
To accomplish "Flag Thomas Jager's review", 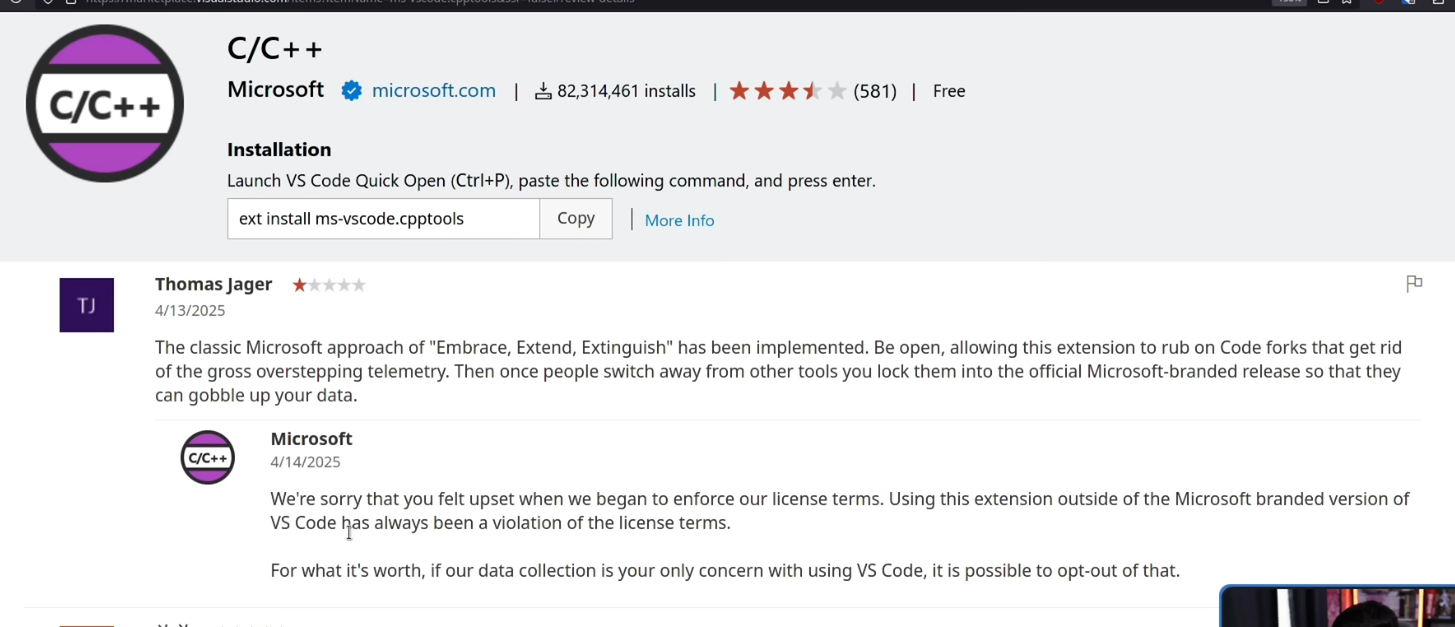I will click(1414, 284).
